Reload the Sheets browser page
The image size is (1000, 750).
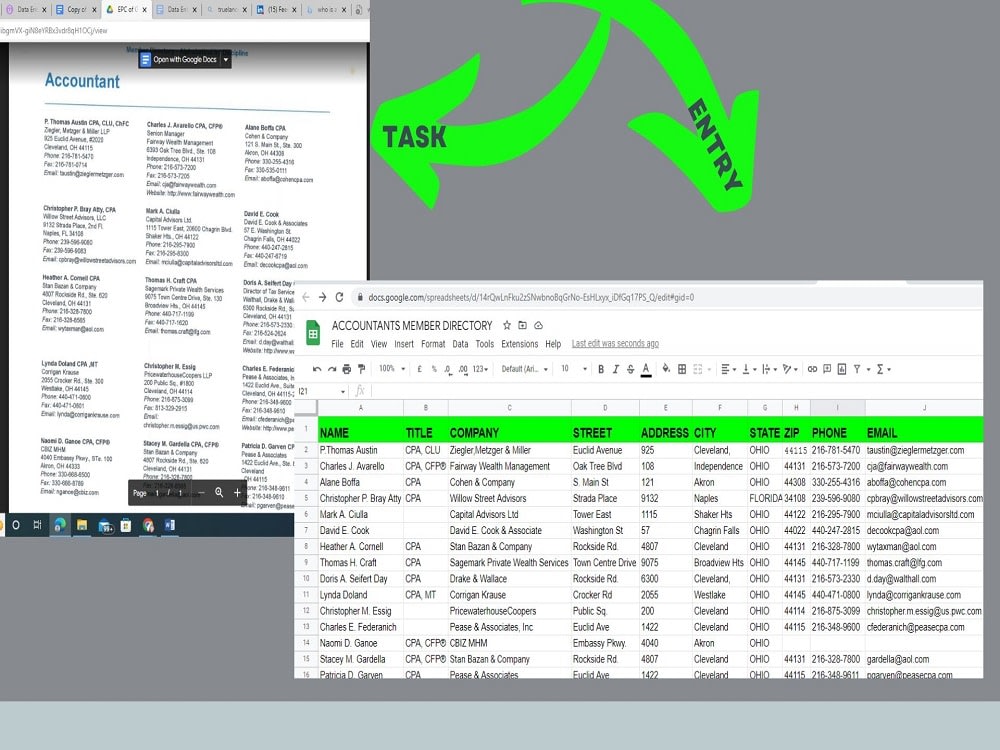[339, 297]
